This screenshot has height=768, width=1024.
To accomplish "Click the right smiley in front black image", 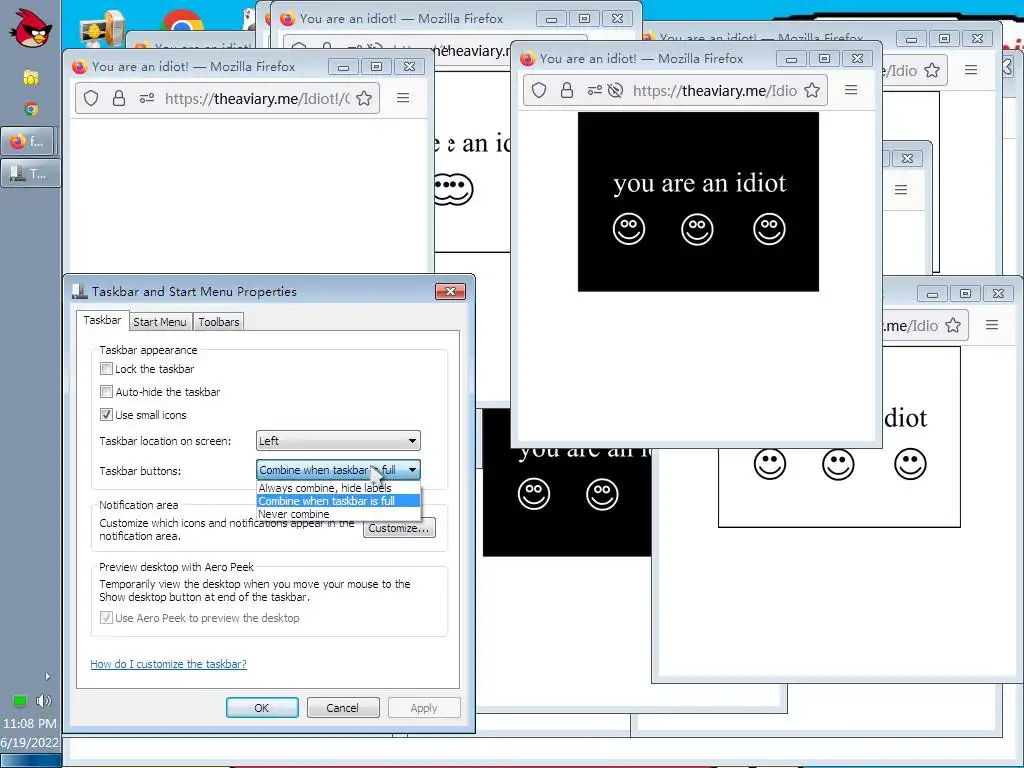I will pyautogui.click(x=769, y=229).
